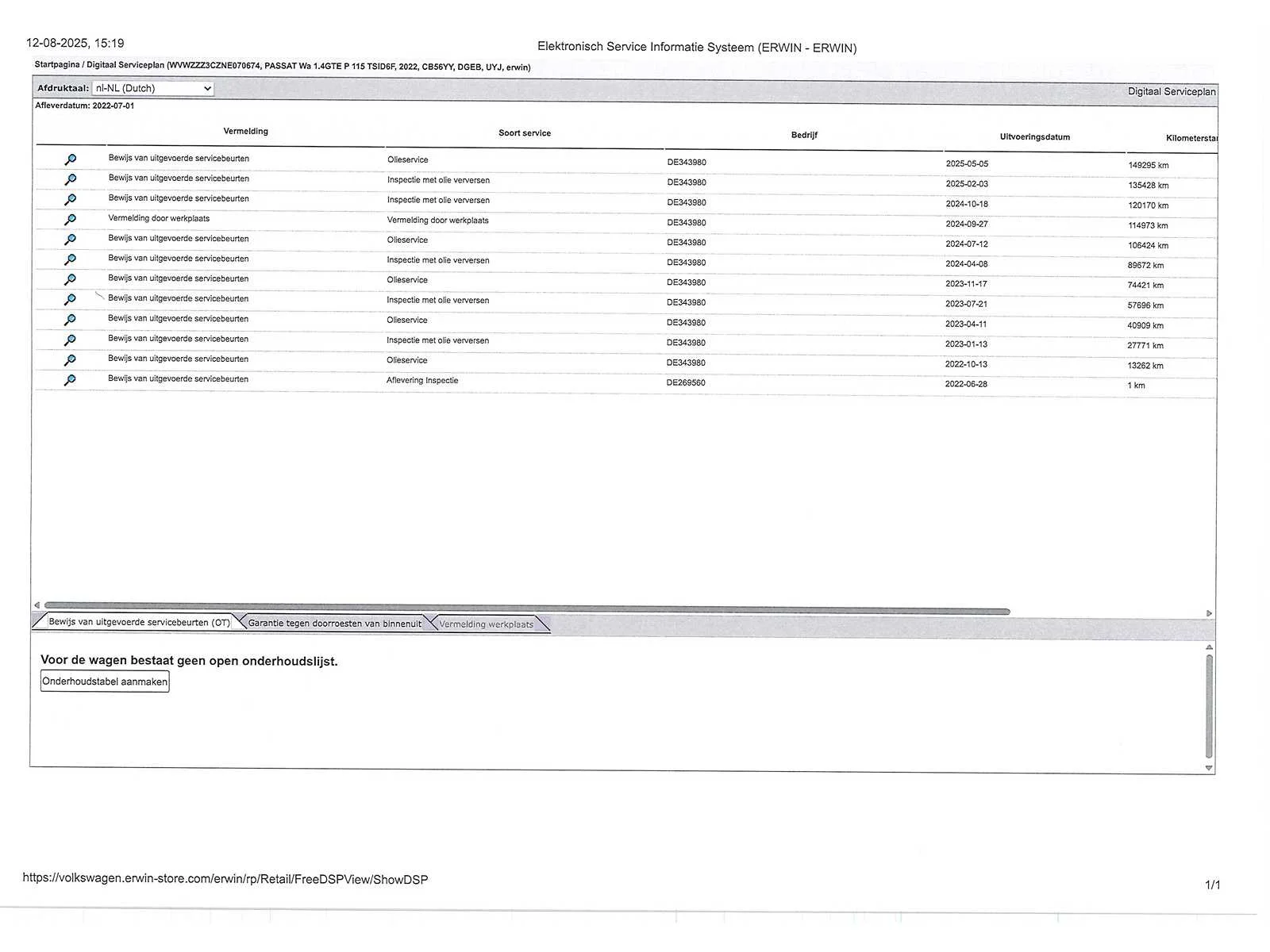Open Garantie tegen doorroesten van binnenuit tab
Viewport: 1270px width, 952px height.
pos(334,624)
